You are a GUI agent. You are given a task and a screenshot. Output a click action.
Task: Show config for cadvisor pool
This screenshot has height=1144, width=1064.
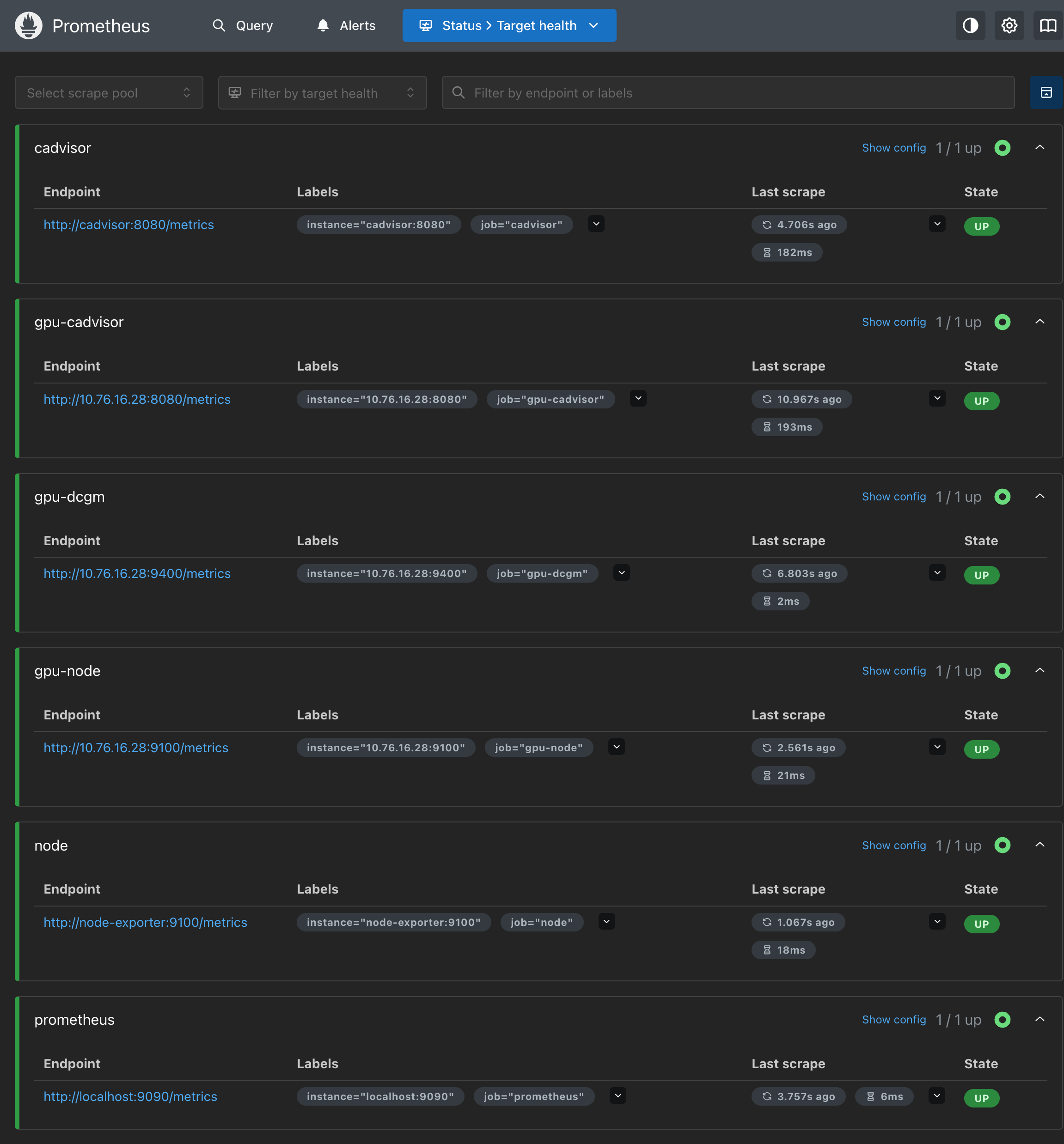point(893,148)
